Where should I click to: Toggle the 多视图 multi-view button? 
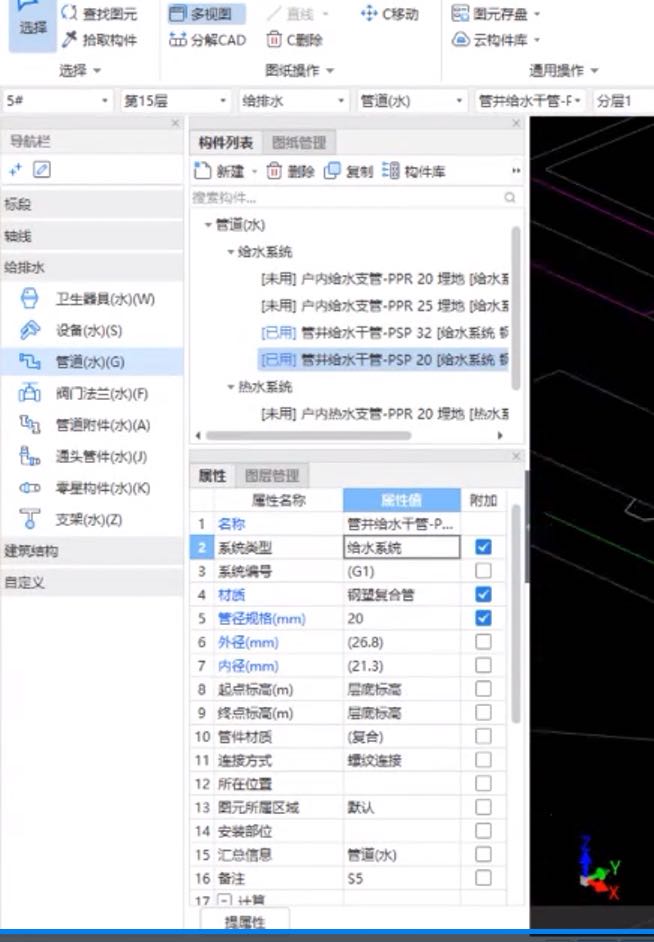(x=207, y=13)
